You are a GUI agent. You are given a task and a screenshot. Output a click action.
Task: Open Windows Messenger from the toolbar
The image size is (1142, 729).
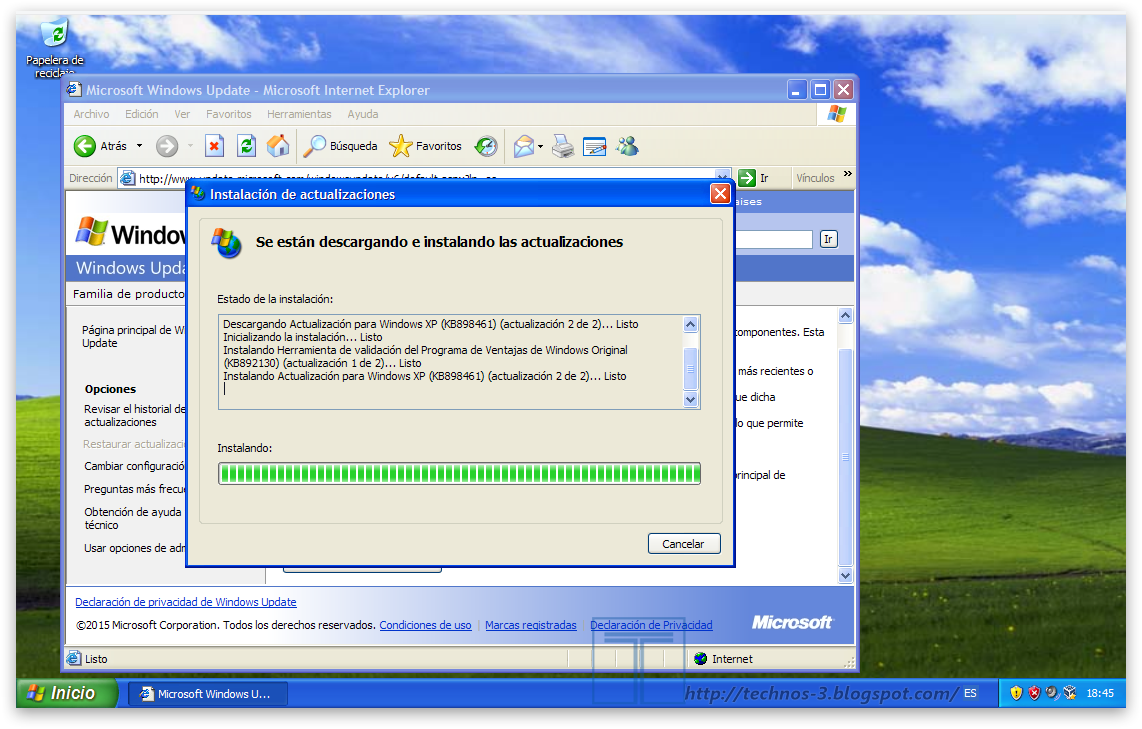627,146
